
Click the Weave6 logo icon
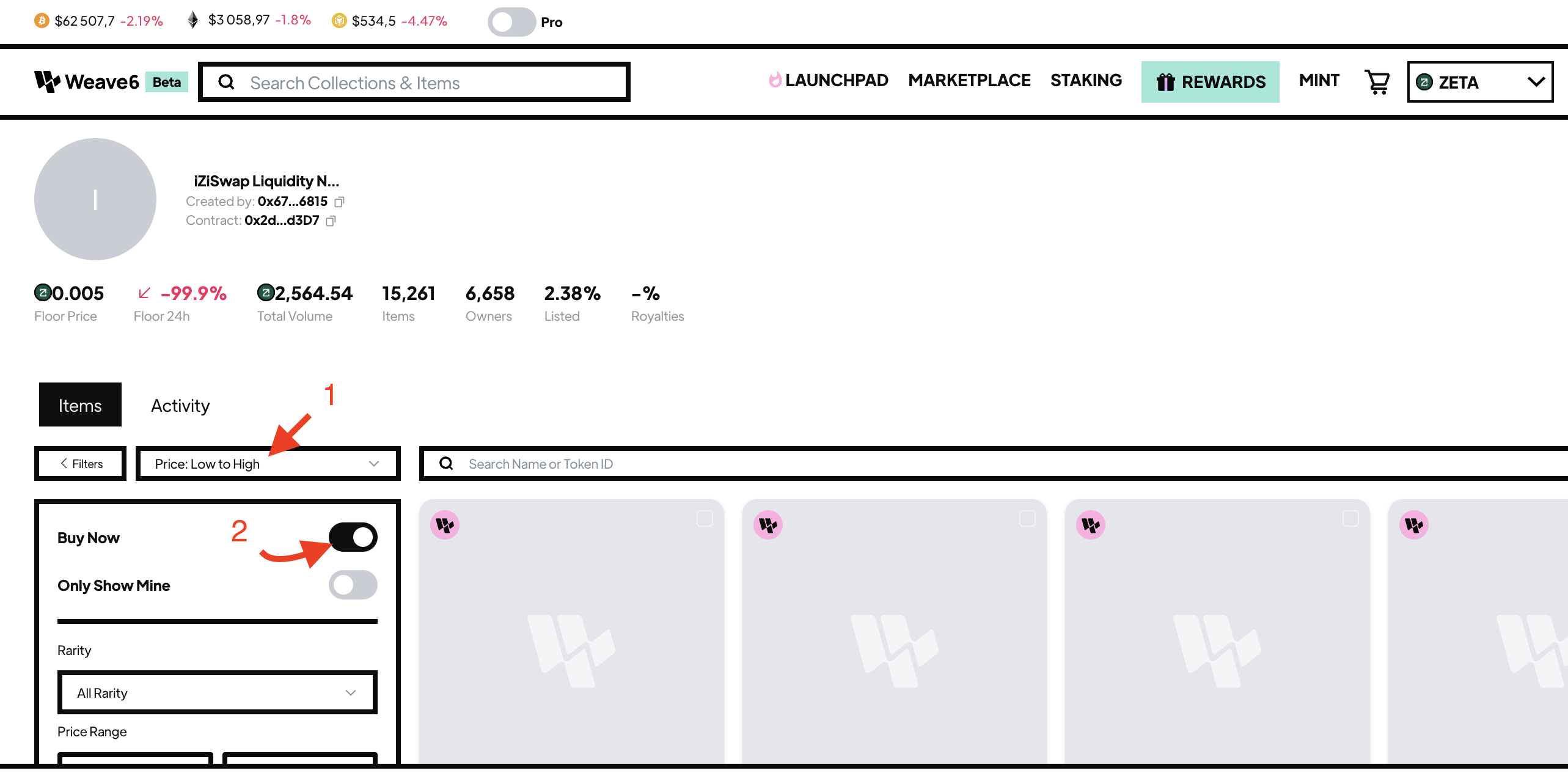(x=46, y=82)
